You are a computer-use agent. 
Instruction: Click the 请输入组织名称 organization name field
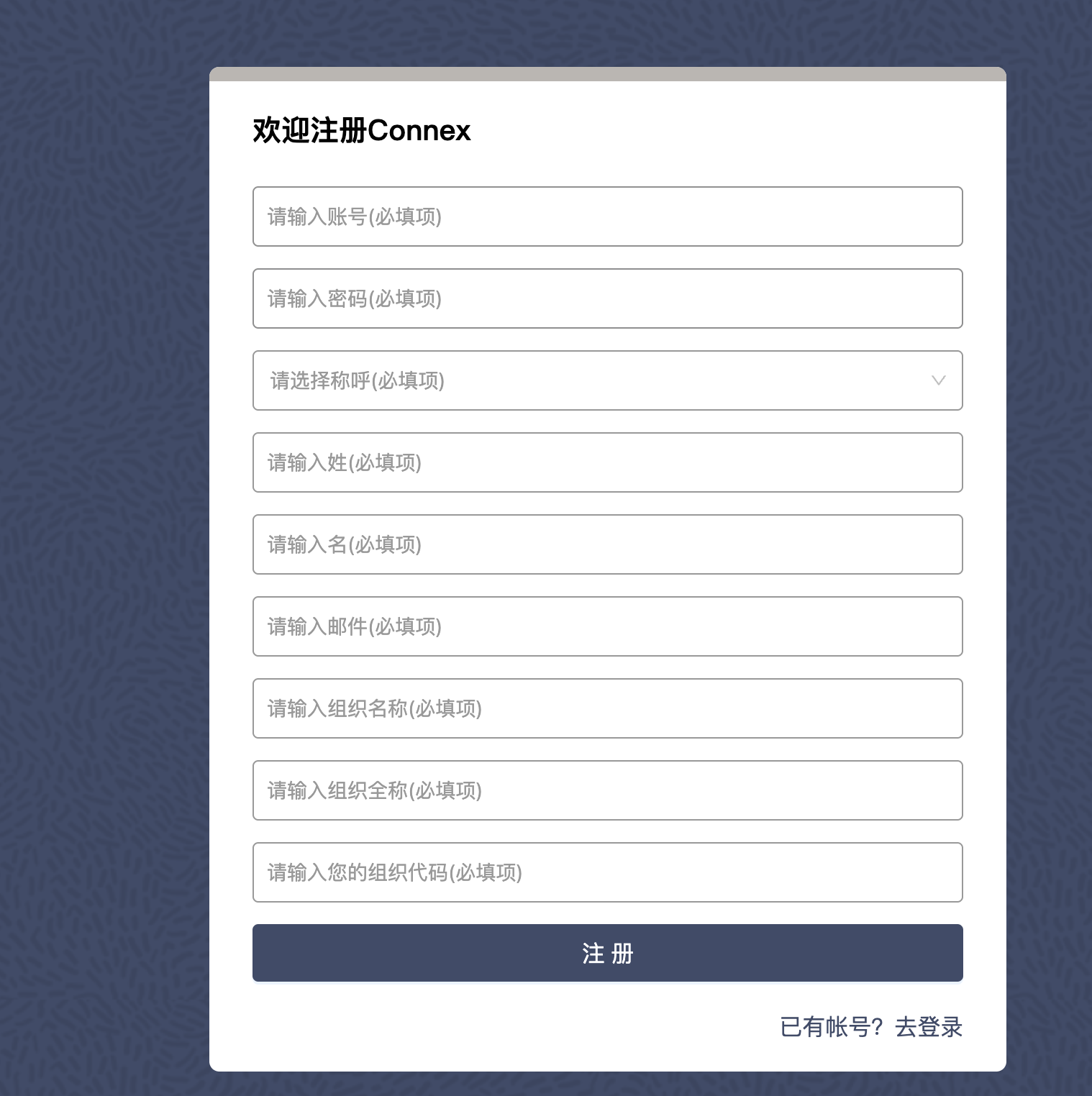pos(607,708)
